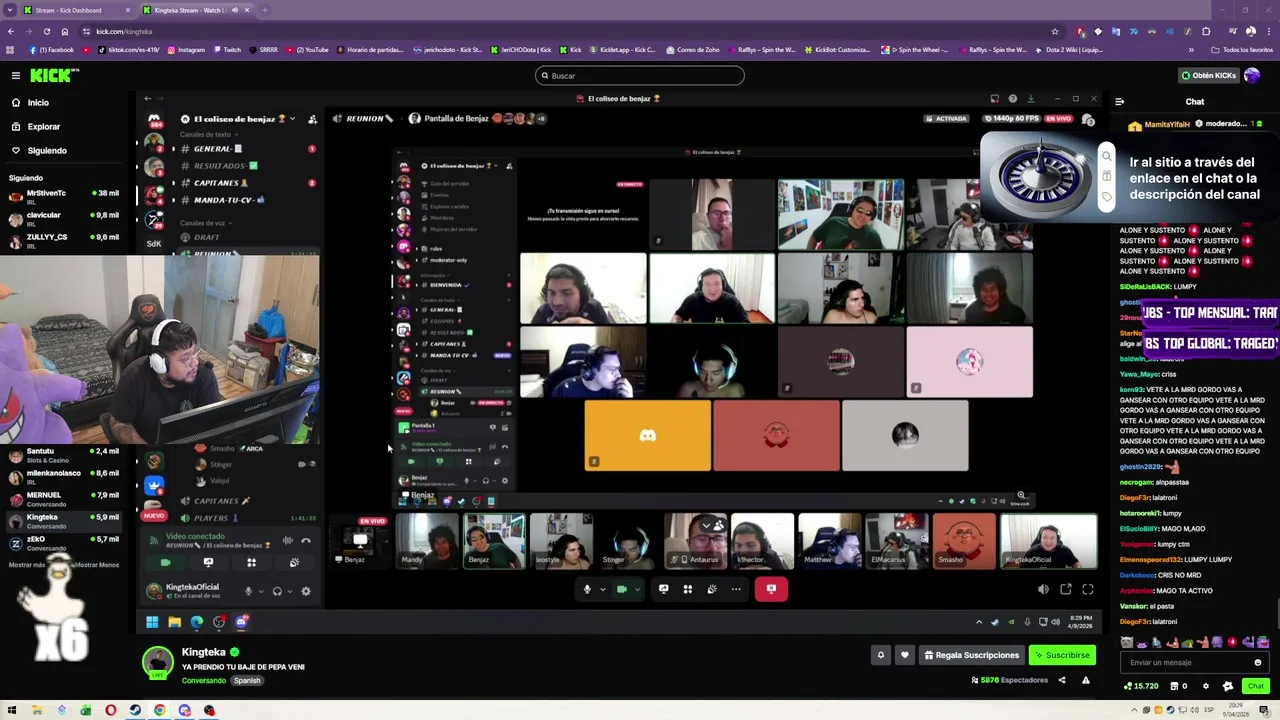Open Steam from Windows taskbar

(x=135, y=711)
